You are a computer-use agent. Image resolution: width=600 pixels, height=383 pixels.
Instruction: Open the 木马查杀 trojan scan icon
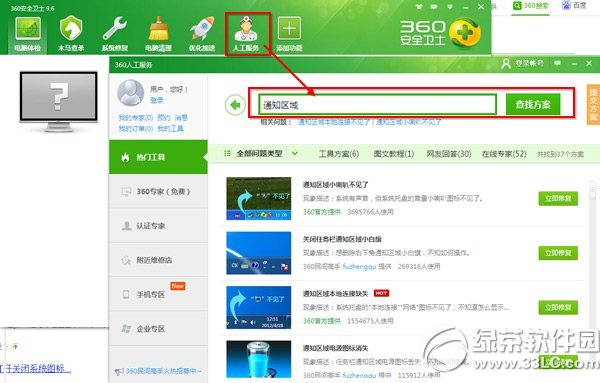71,33
